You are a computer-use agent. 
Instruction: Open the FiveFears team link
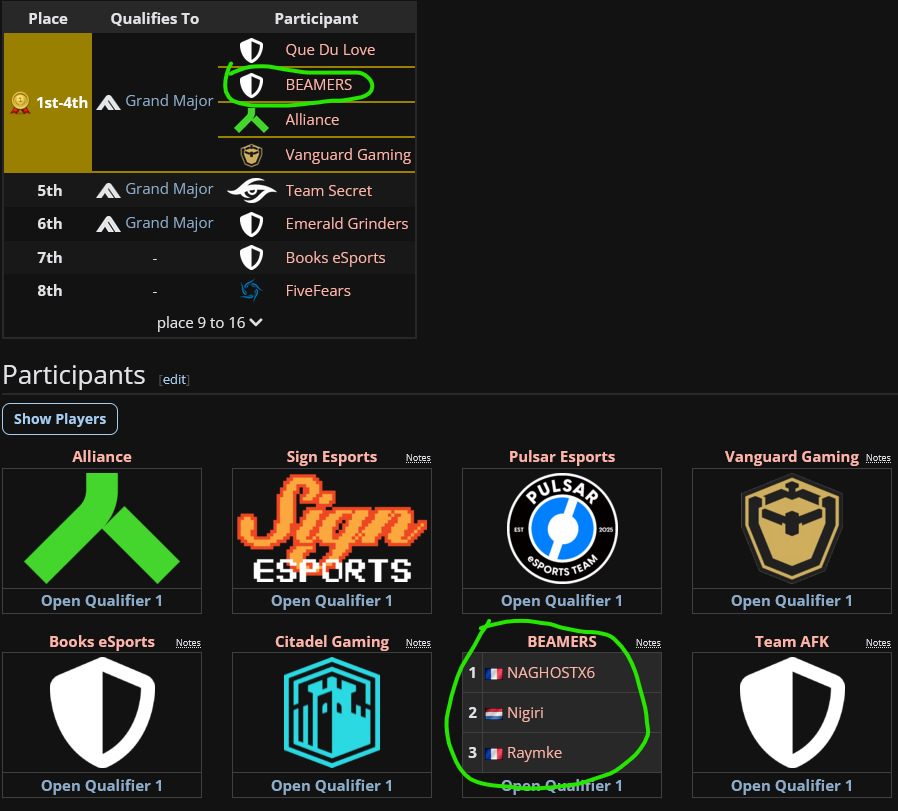[x=318, y=291]
